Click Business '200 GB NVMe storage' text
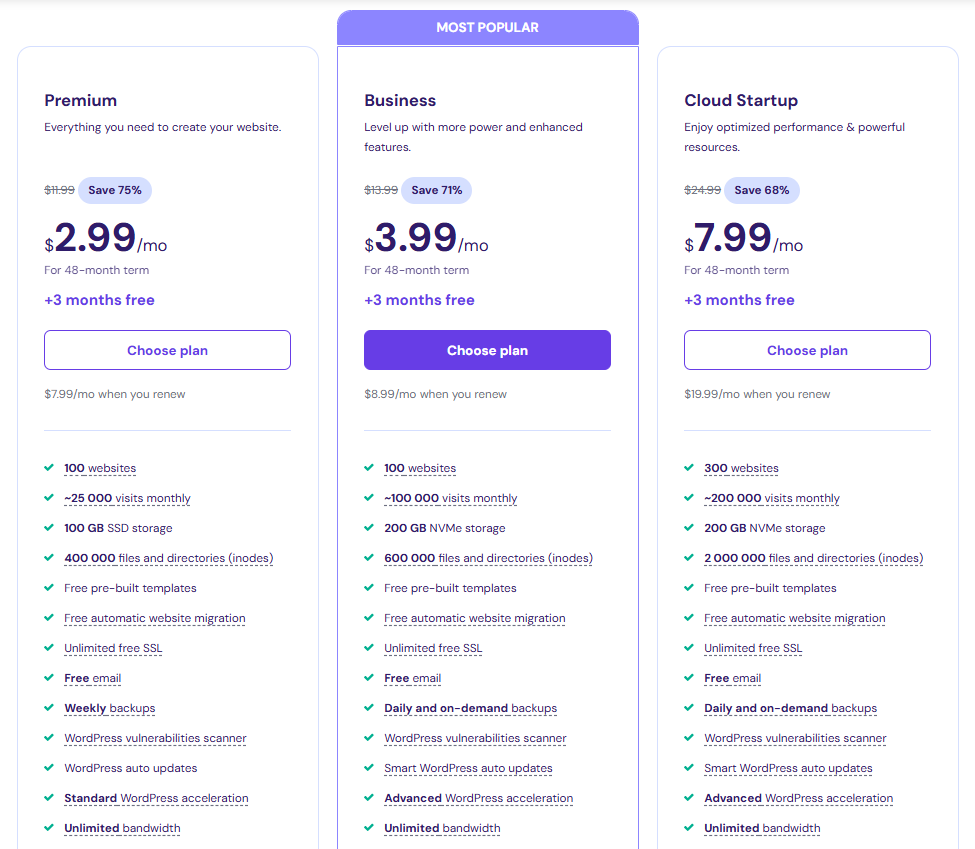The width and height of the screenshot is (975, 849). tap(445, 528)
